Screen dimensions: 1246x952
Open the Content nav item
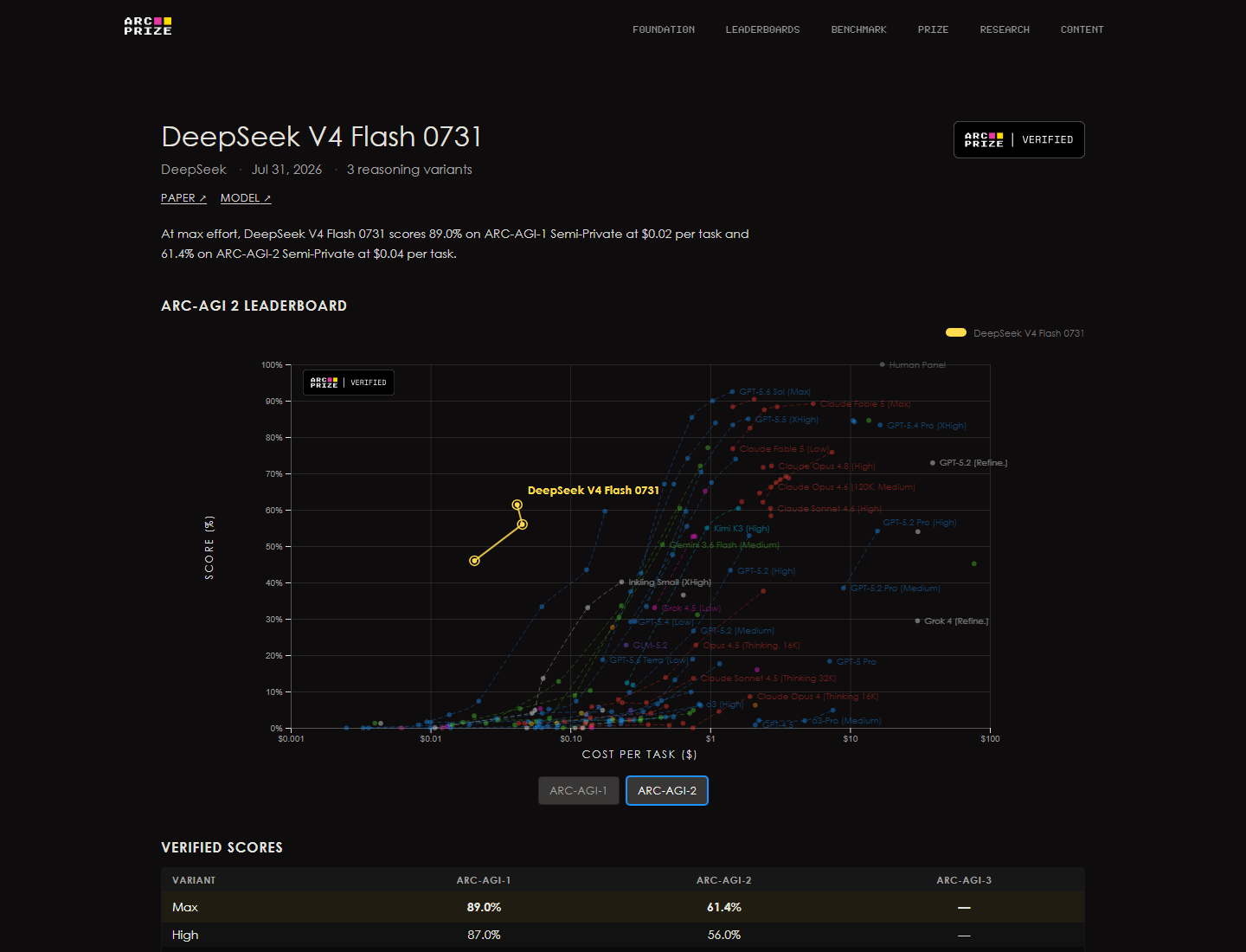coord(1082,29)
